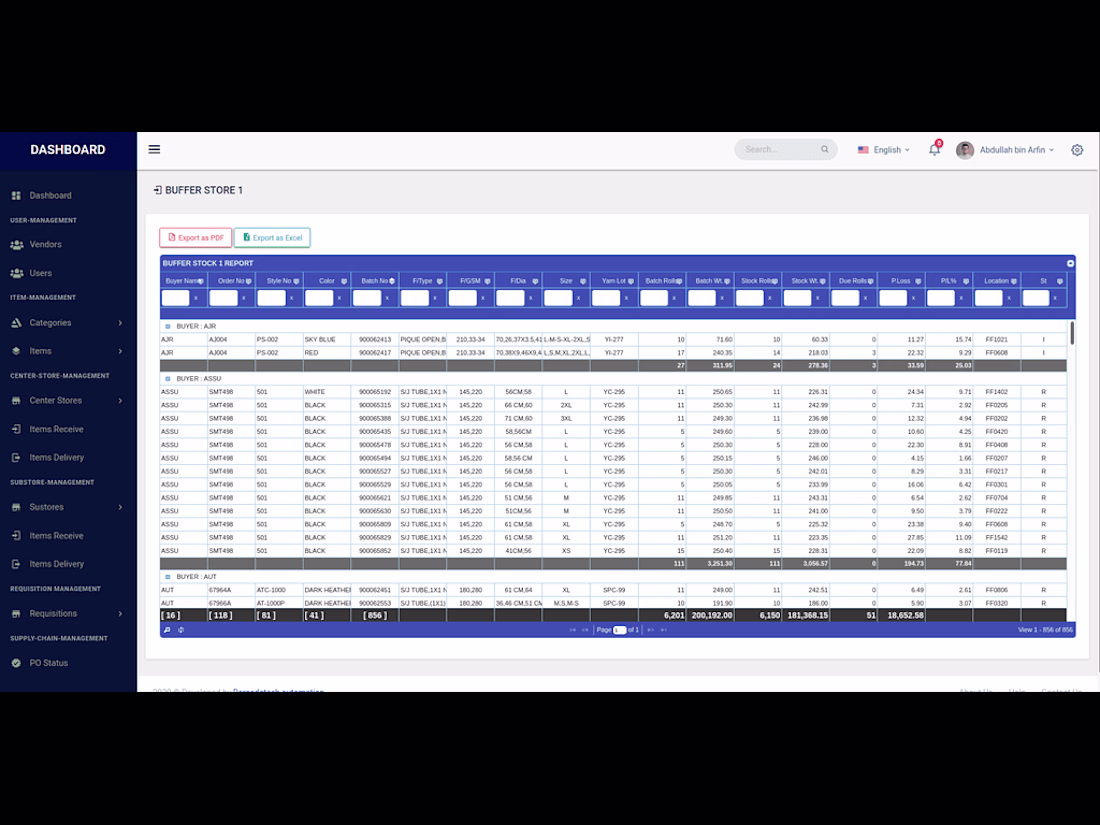
Task: Clear the Location filter
Action: pyautogui.click(x=1009, y=298)
